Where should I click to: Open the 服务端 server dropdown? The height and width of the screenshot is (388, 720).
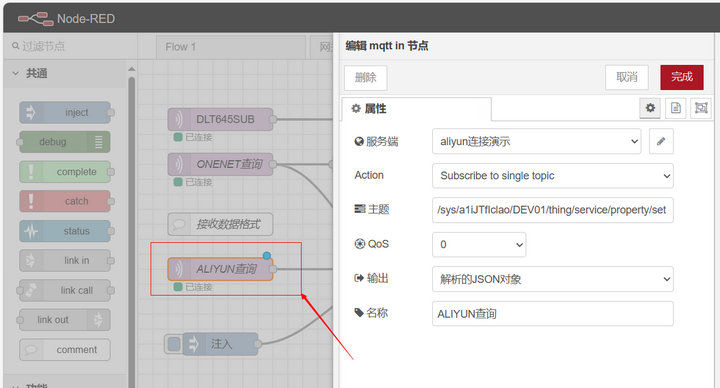coord(536,141)
